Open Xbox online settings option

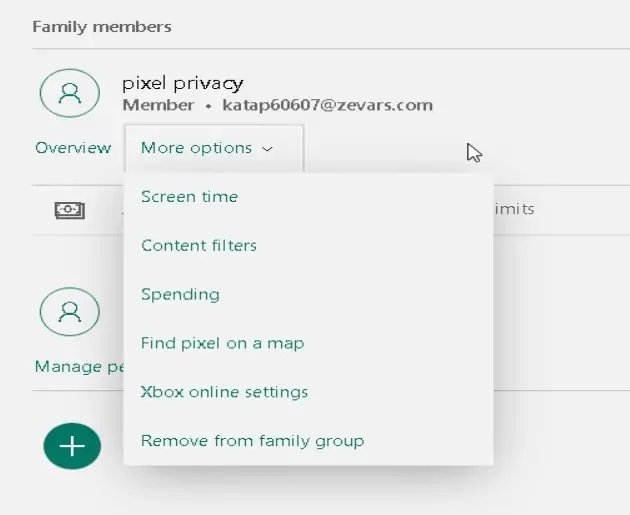(x=224, y=392)
